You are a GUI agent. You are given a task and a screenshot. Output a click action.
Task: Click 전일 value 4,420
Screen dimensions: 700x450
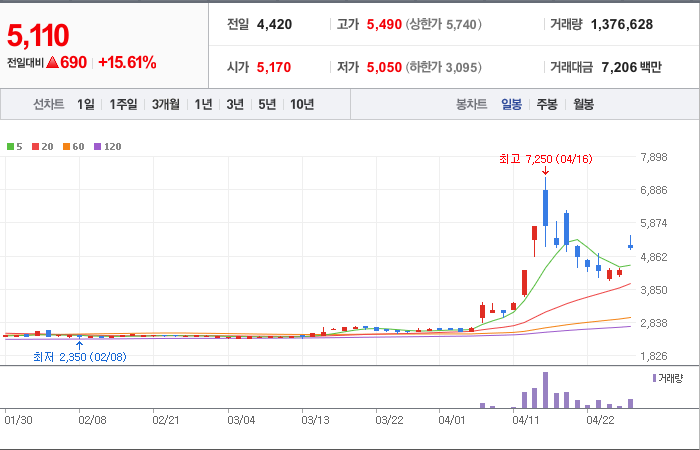click(x=274, y=24)
